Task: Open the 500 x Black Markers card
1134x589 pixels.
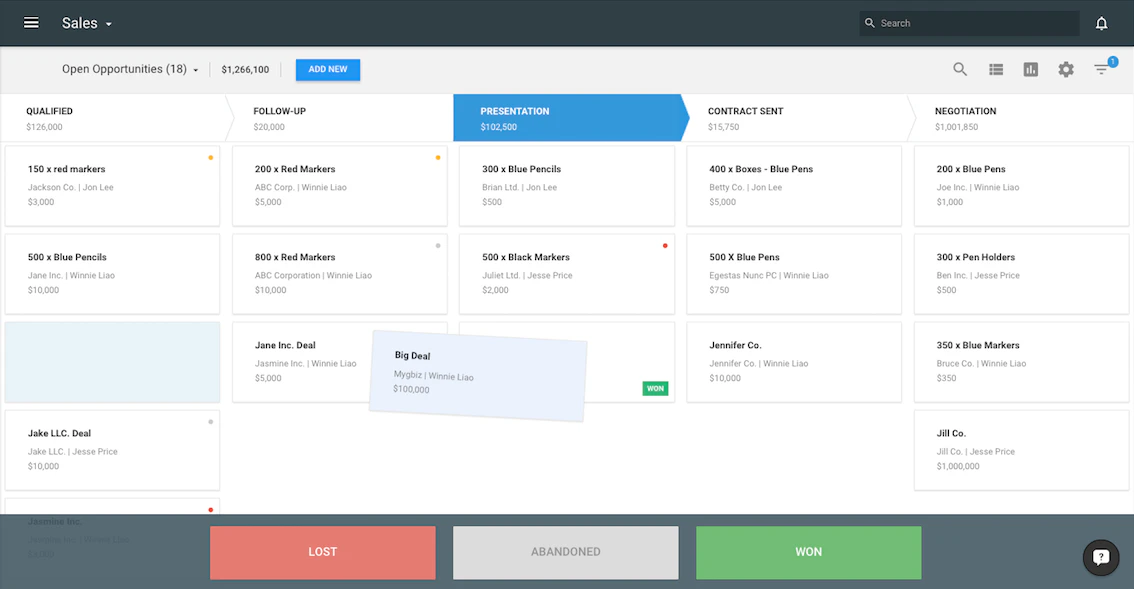Action: 567,274
